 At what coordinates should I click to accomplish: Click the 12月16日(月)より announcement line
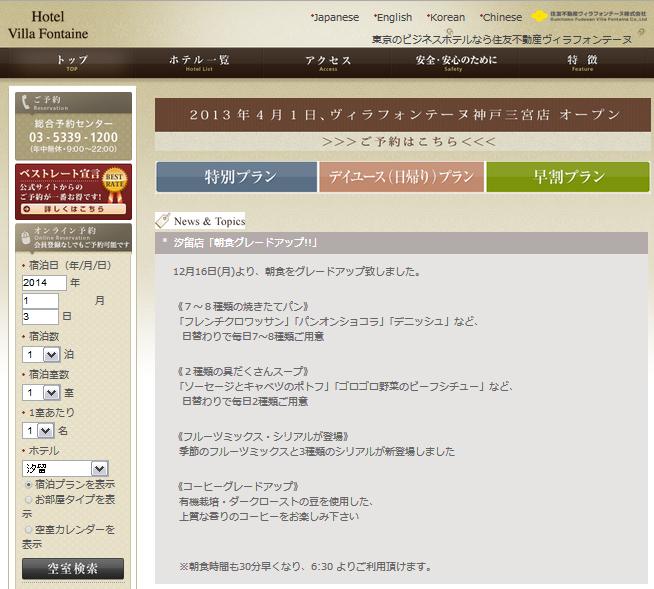(297, 272)
